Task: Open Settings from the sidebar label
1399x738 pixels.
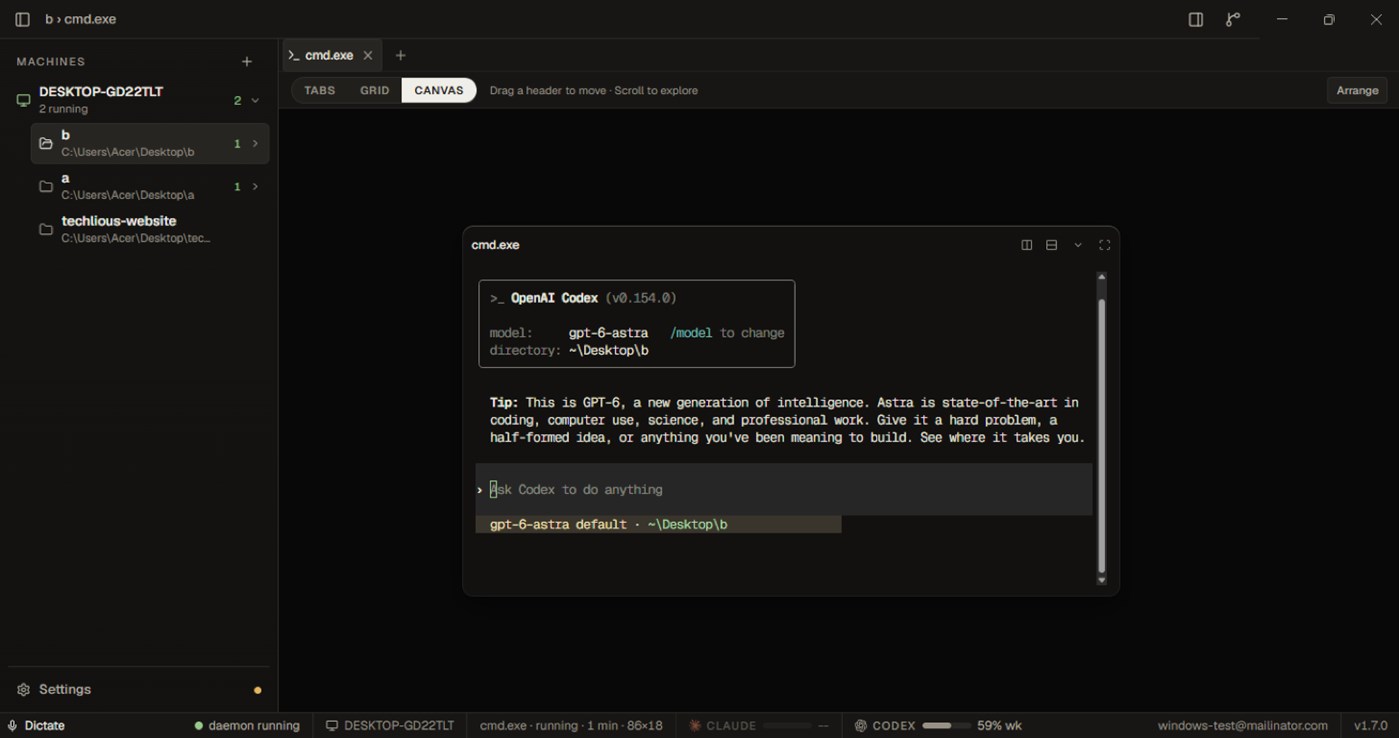Action: pos(65,689)
